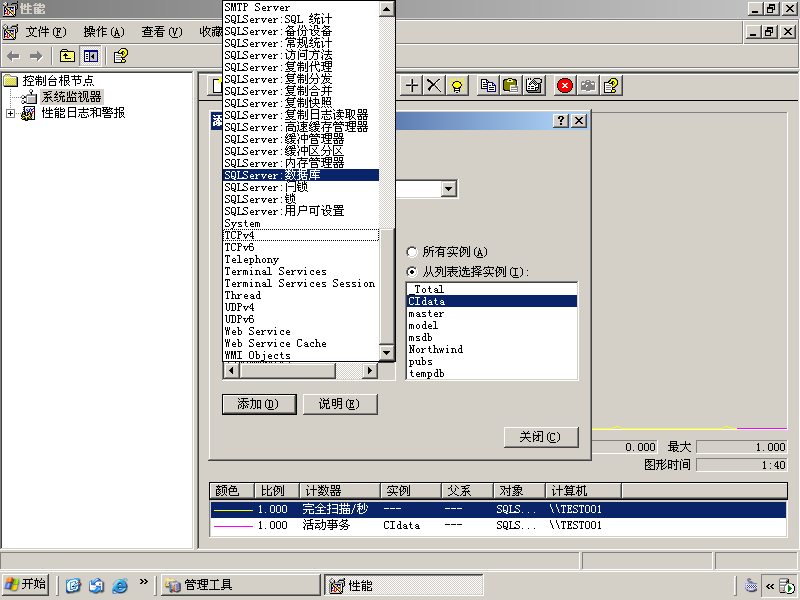Select 系统监视器 in the tree
The image size is (800, 600).
(71, 97)
